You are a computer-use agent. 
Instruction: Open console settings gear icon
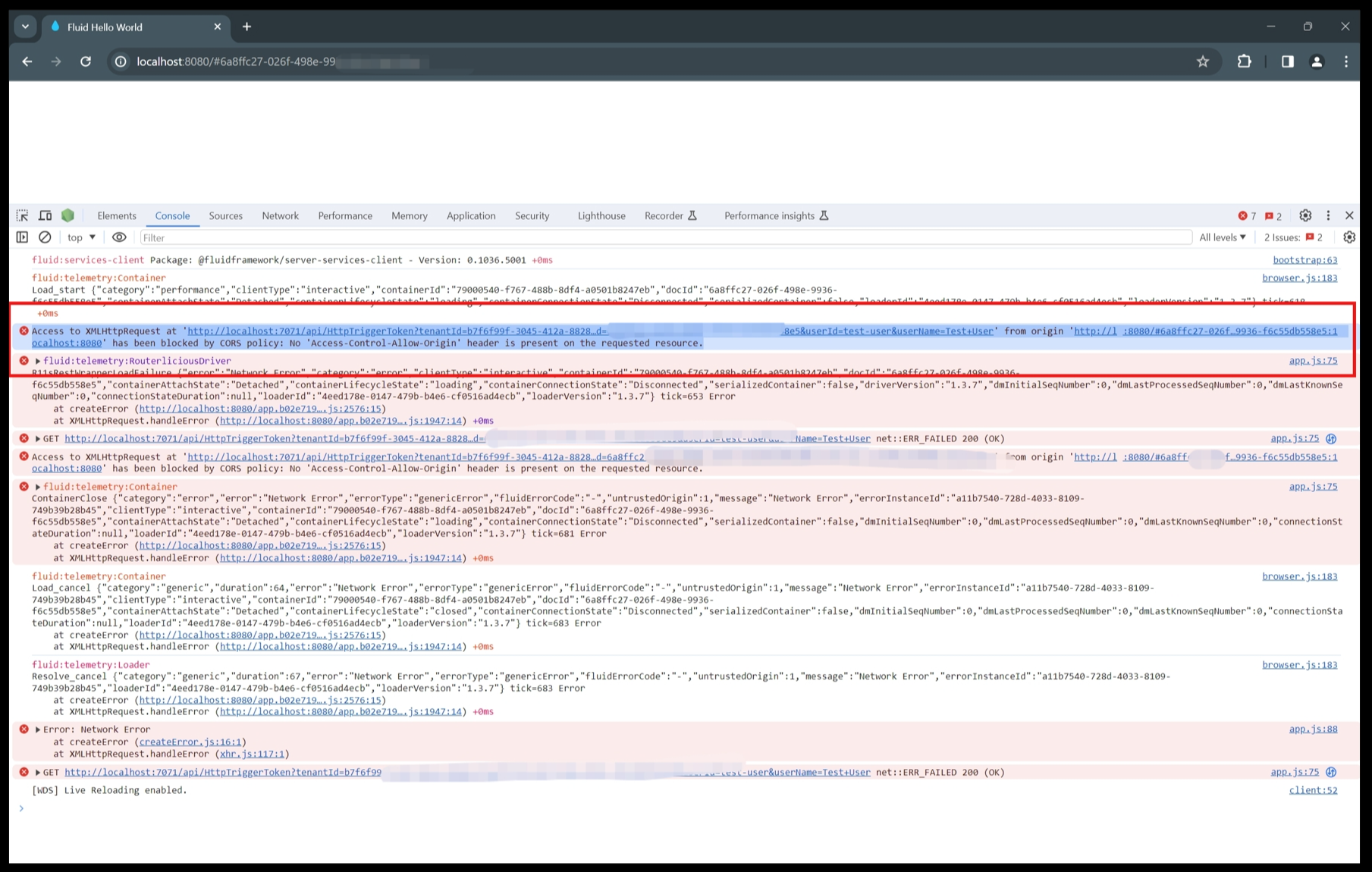click(1348, 237)
